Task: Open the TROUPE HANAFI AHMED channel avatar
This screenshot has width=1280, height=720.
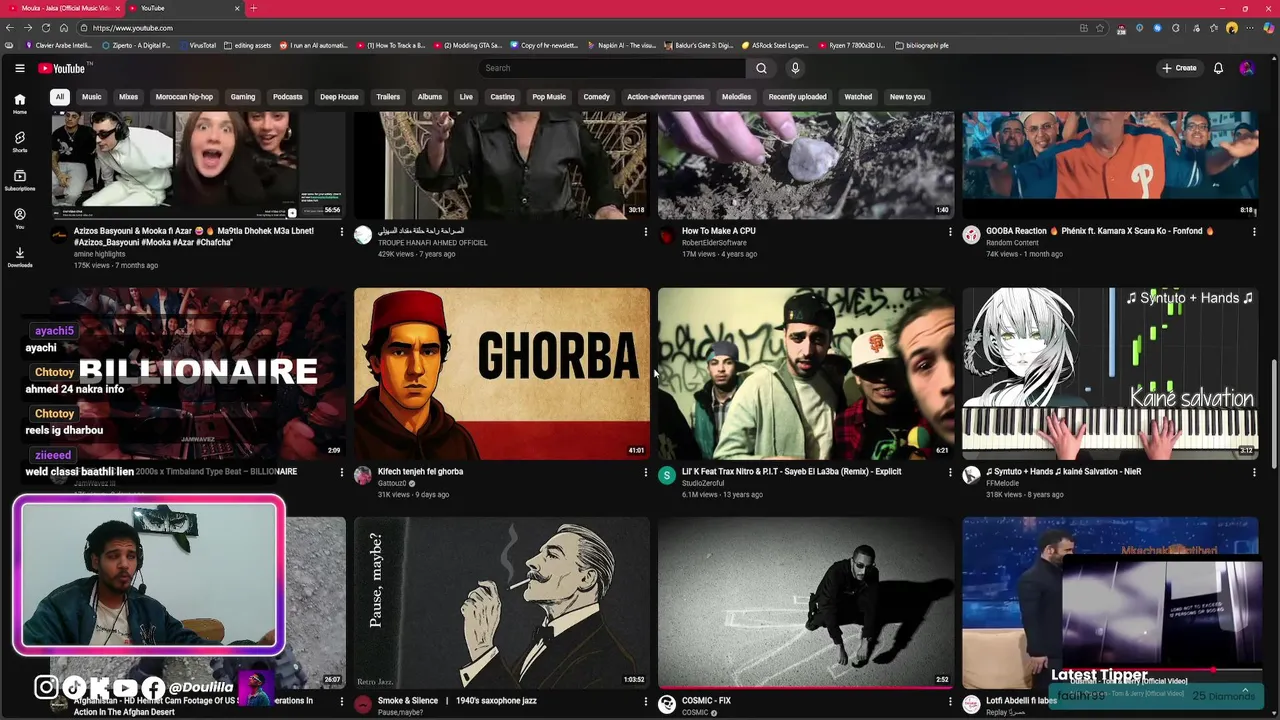Action: [x=363, y=235]
